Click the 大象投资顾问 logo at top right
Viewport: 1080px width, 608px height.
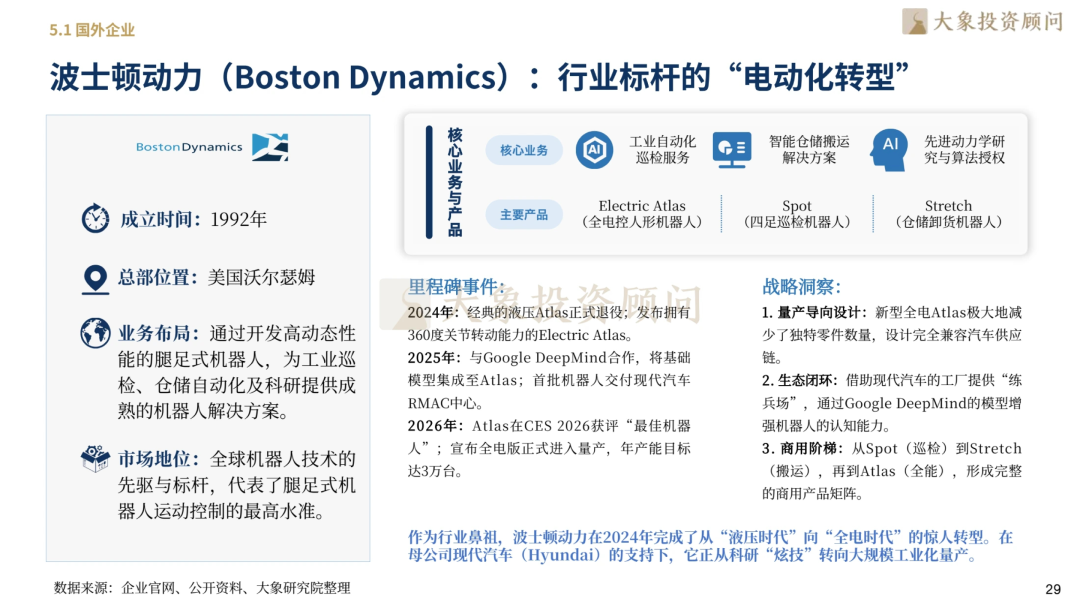pyautogui.click(x=983, y=21)
